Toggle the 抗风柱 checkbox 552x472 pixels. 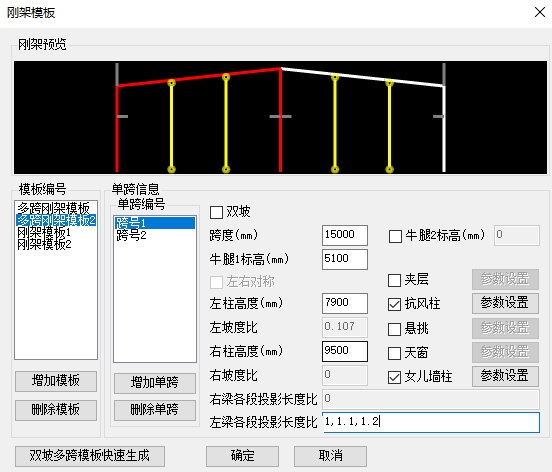394,304
